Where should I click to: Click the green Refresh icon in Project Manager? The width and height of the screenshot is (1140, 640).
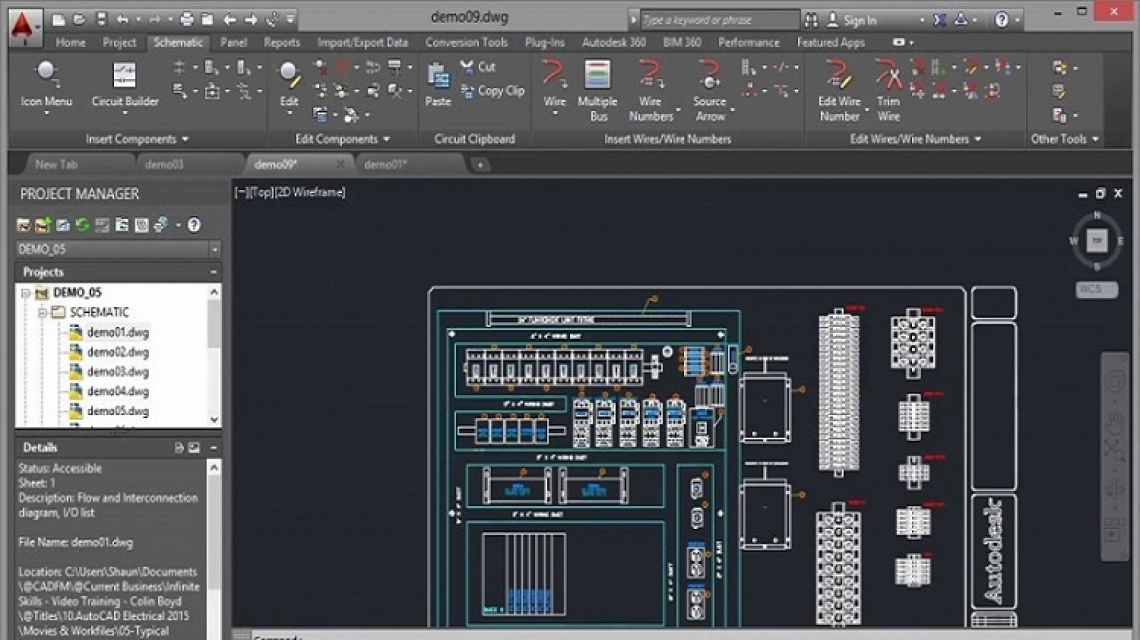[x=82, y=225]
